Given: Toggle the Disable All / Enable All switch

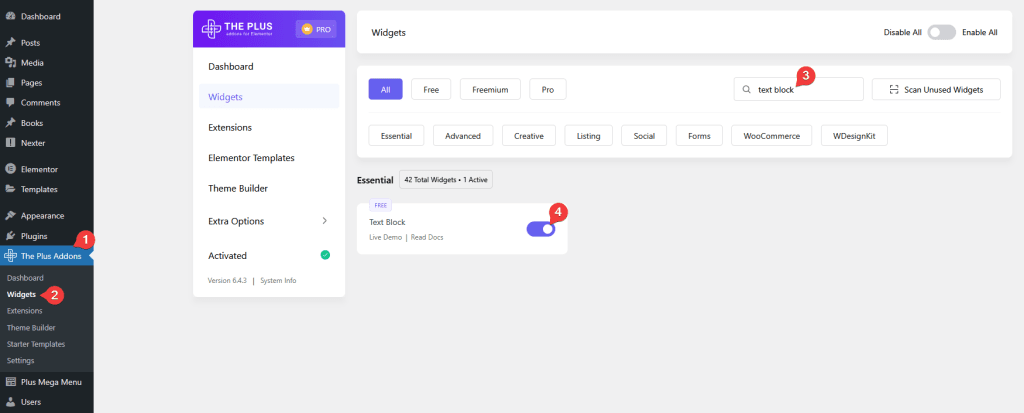Looking at the screenshot, I should click(941, 32).
